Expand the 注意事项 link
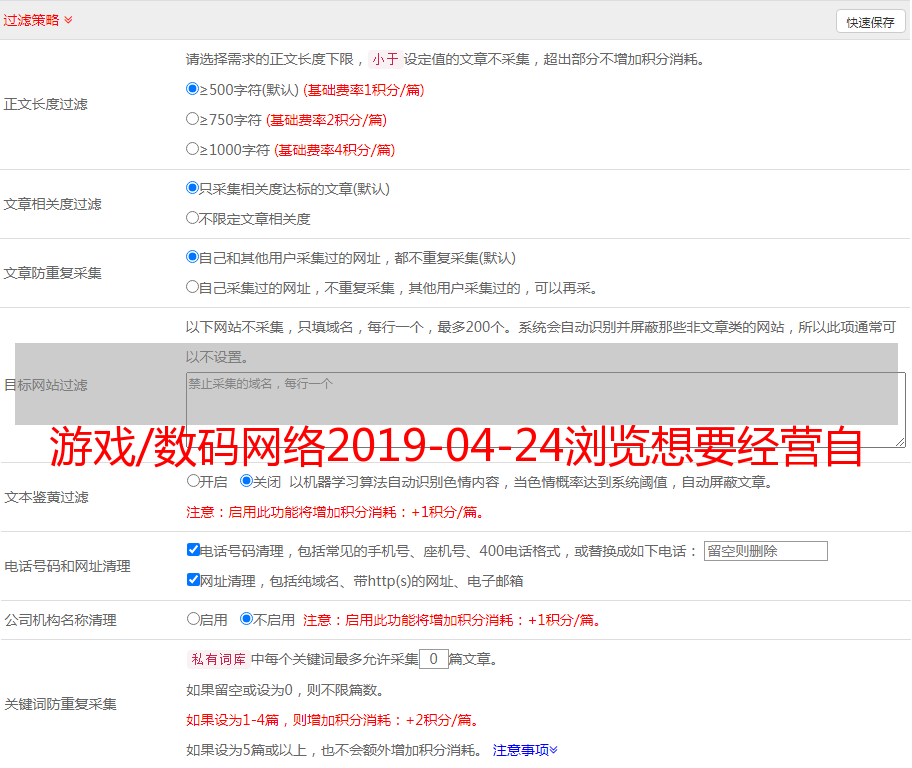This screenshot has height=768, width=912. (525, 750)
